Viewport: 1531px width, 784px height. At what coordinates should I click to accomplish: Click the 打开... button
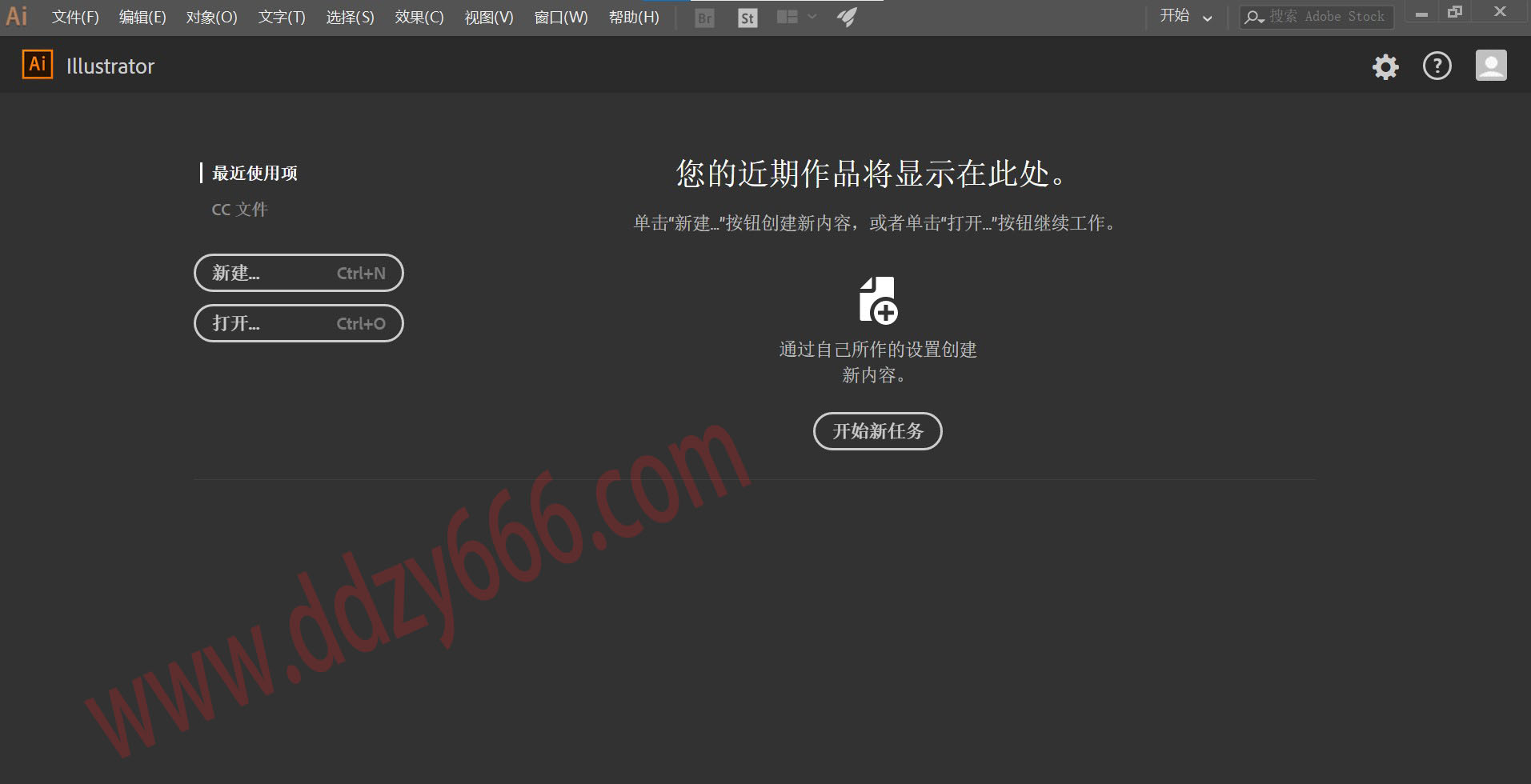(x=299, y=323)
